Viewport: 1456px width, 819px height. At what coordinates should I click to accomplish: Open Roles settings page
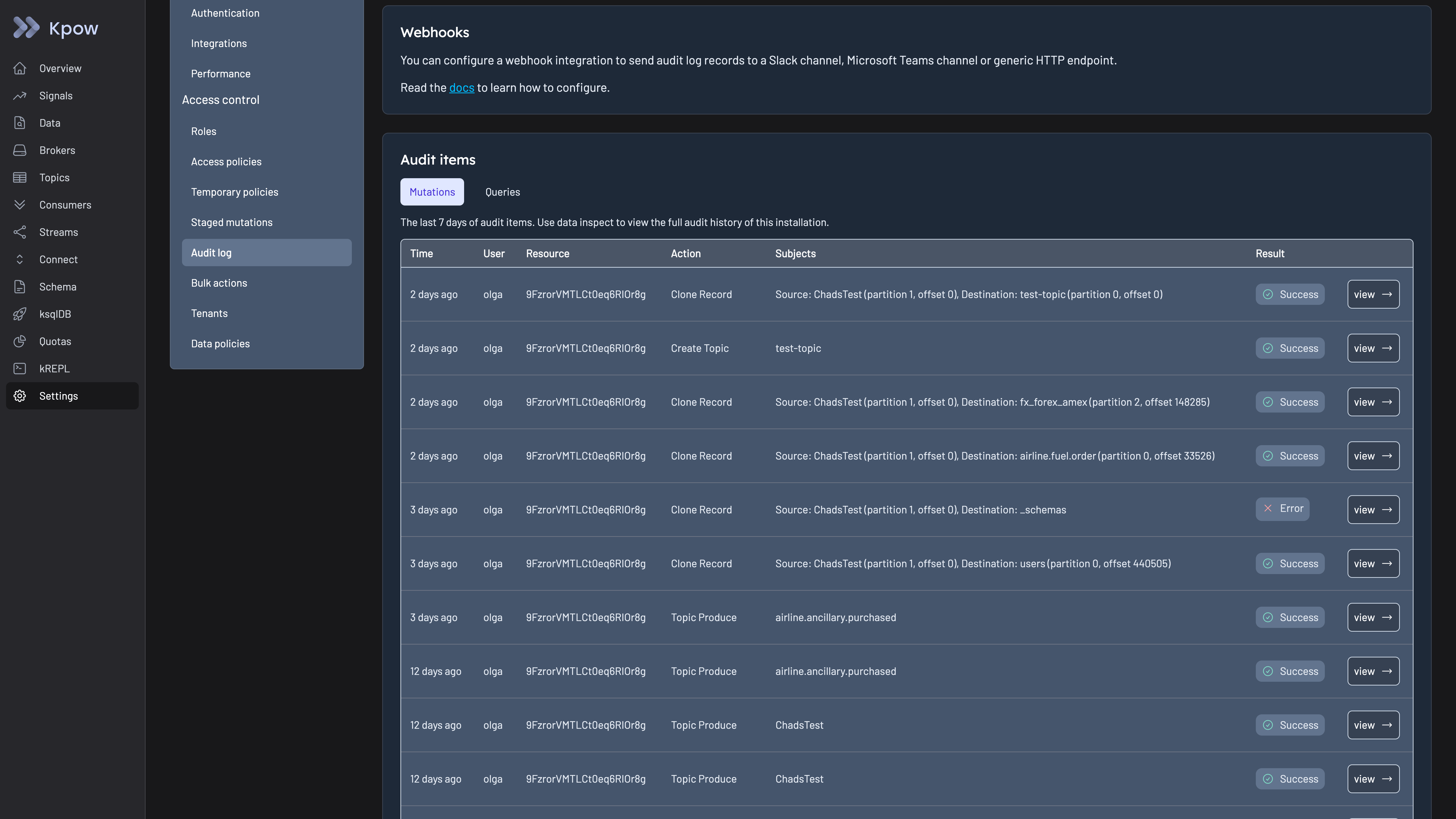point(203,132)
